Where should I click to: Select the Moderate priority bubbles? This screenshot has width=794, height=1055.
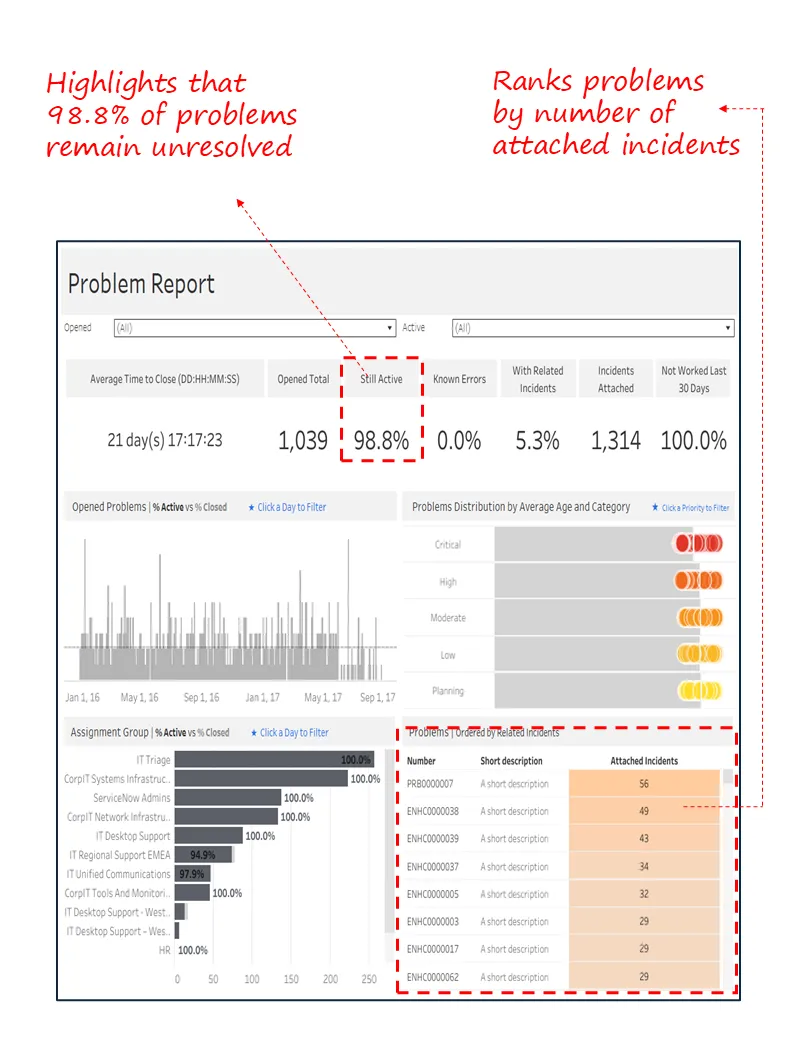pos(700,617)
